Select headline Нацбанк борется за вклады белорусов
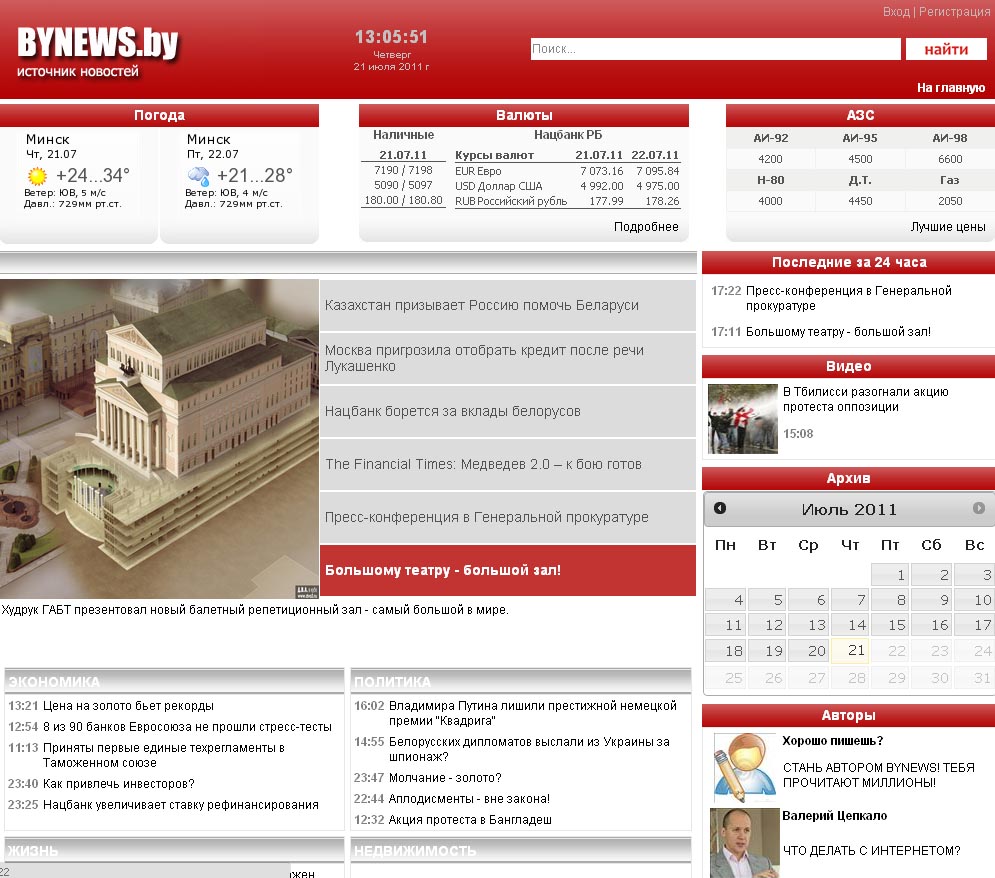The image size is (995, 878). (x=508, y=411)
